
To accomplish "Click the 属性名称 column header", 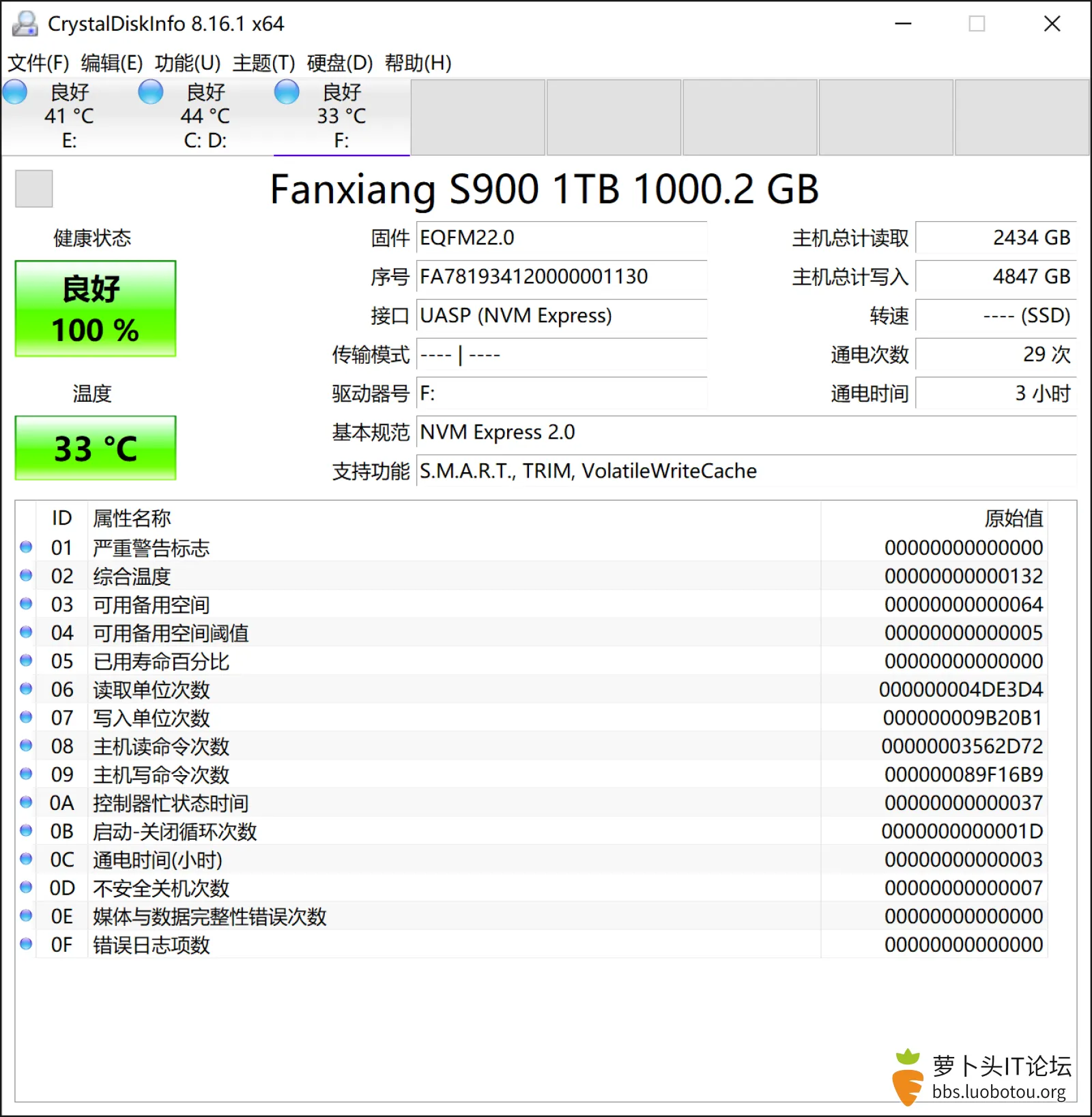I will [454, 519].
